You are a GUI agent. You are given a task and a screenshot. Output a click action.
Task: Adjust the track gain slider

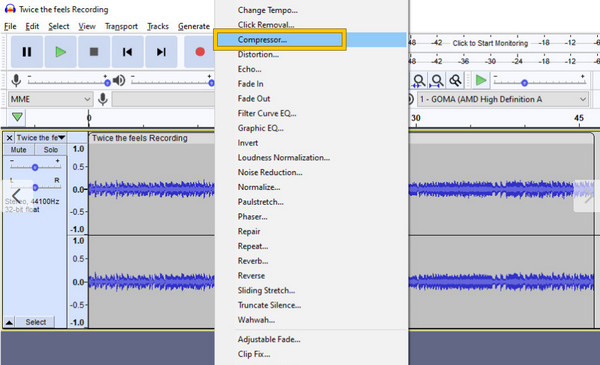point(35,167)
